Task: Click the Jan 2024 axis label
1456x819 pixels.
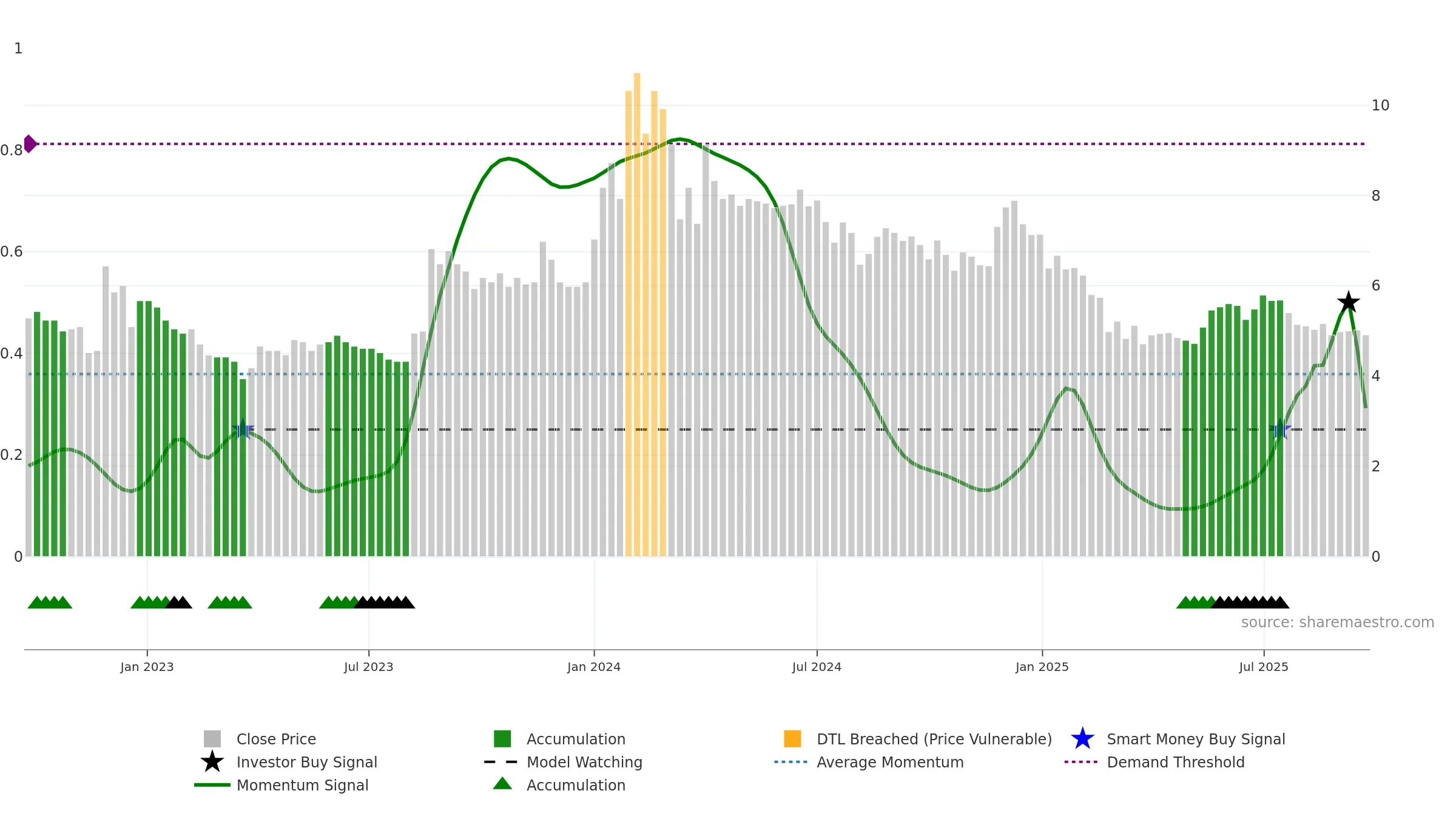Action: (594, 667)
